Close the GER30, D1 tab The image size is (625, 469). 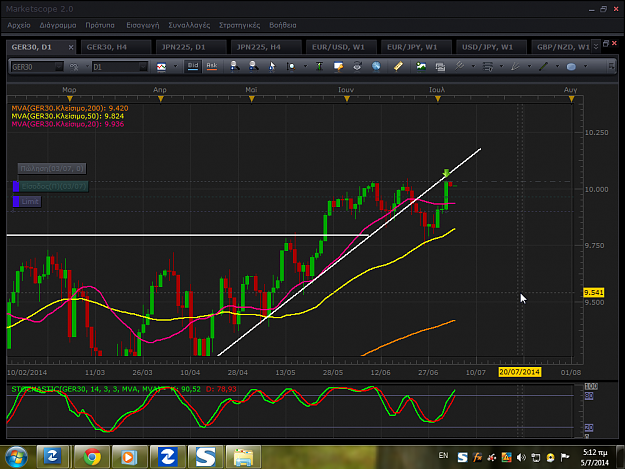coord(71,47)
